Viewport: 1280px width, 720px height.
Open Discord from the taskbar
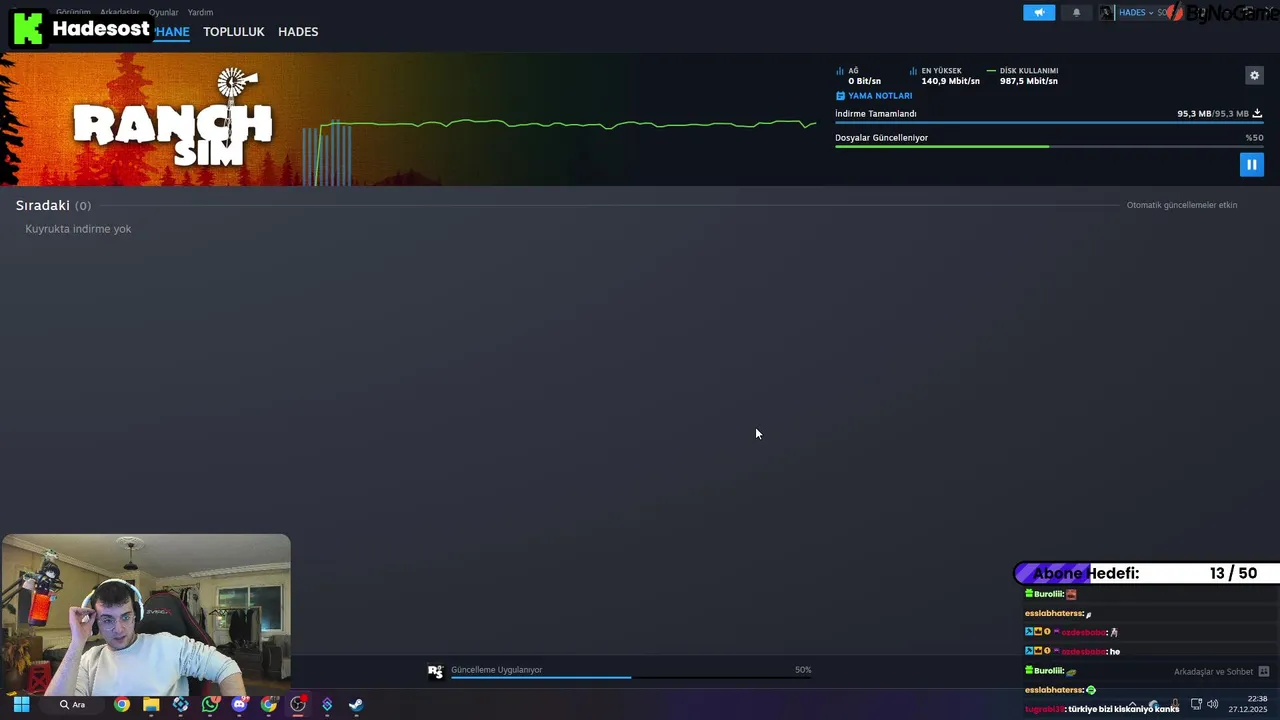coord(239,704)
